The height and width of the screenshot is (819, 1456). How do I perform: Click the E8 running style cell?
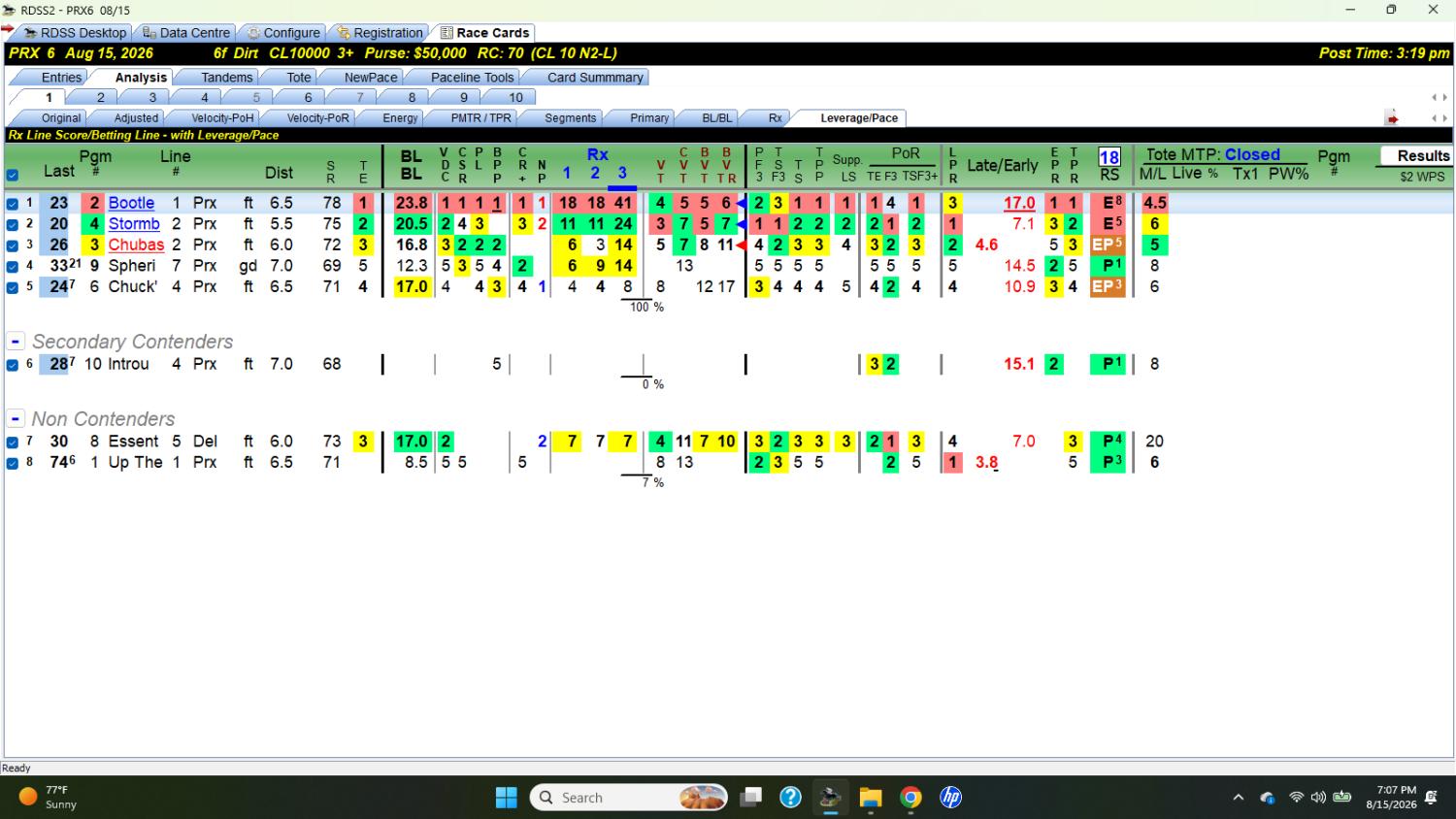[x=1108, y=203]
